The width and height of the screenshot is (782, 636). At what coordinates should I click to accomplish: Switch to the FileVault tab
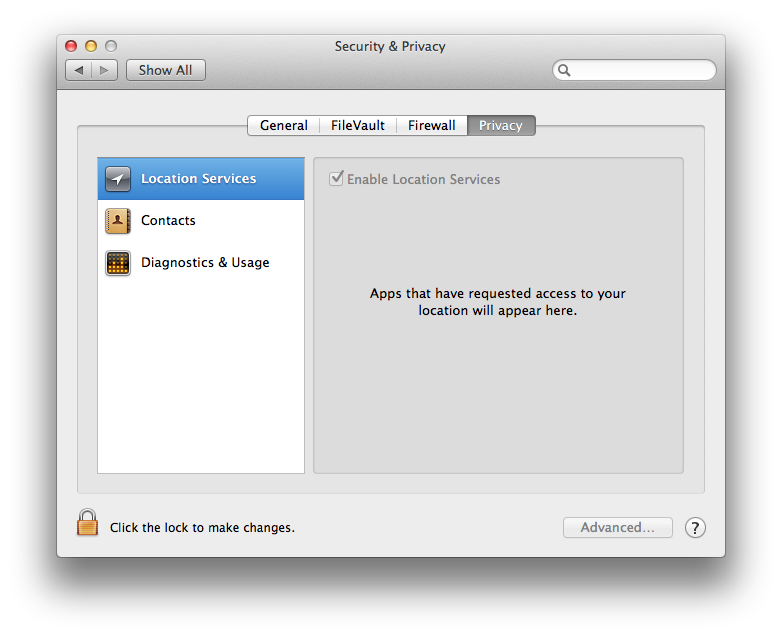pos(358,125)
